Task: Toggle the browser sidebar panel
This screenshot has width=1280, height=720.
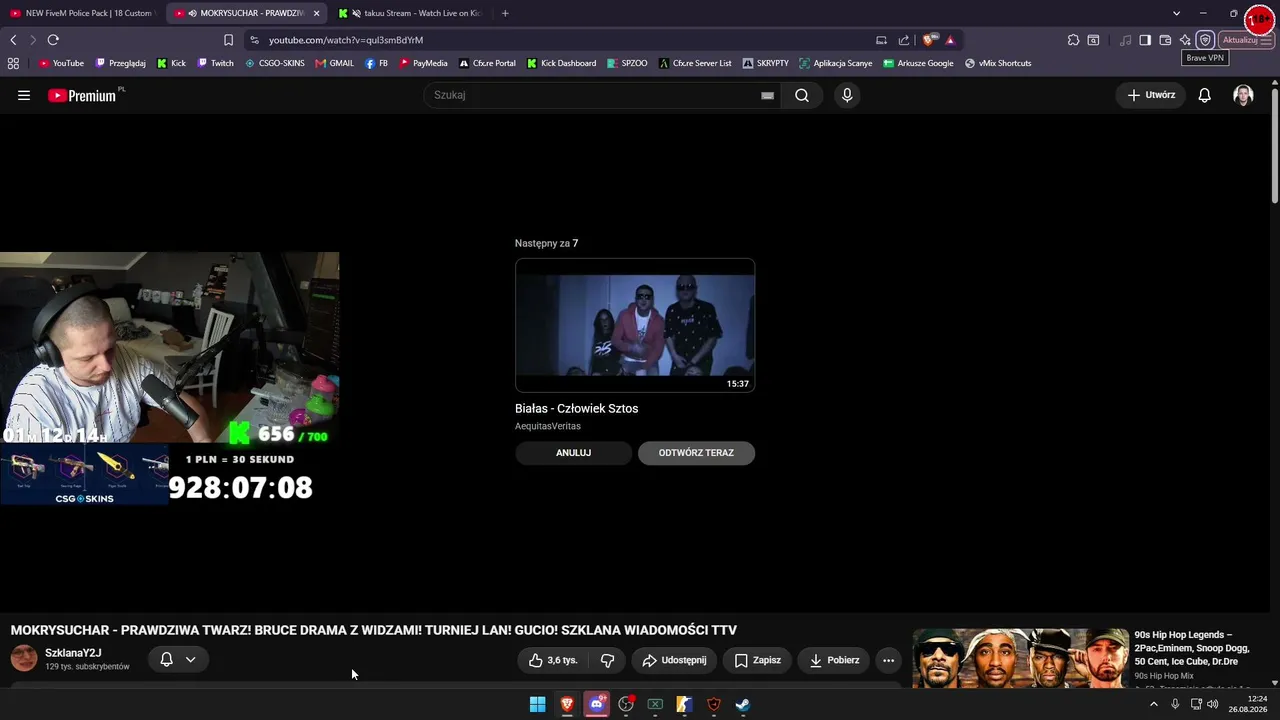Action: (1145, 40)
